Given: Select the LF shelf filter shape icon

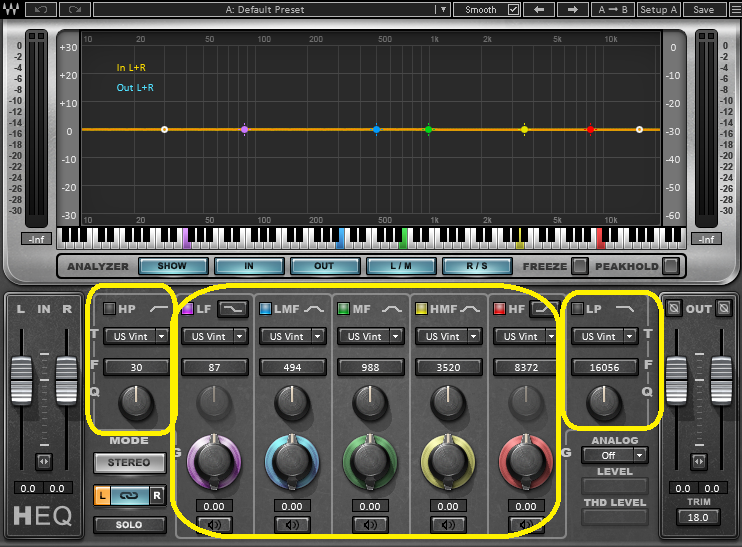Looking at the screenshot, I should pyautogui.click(x=234, y=309).
